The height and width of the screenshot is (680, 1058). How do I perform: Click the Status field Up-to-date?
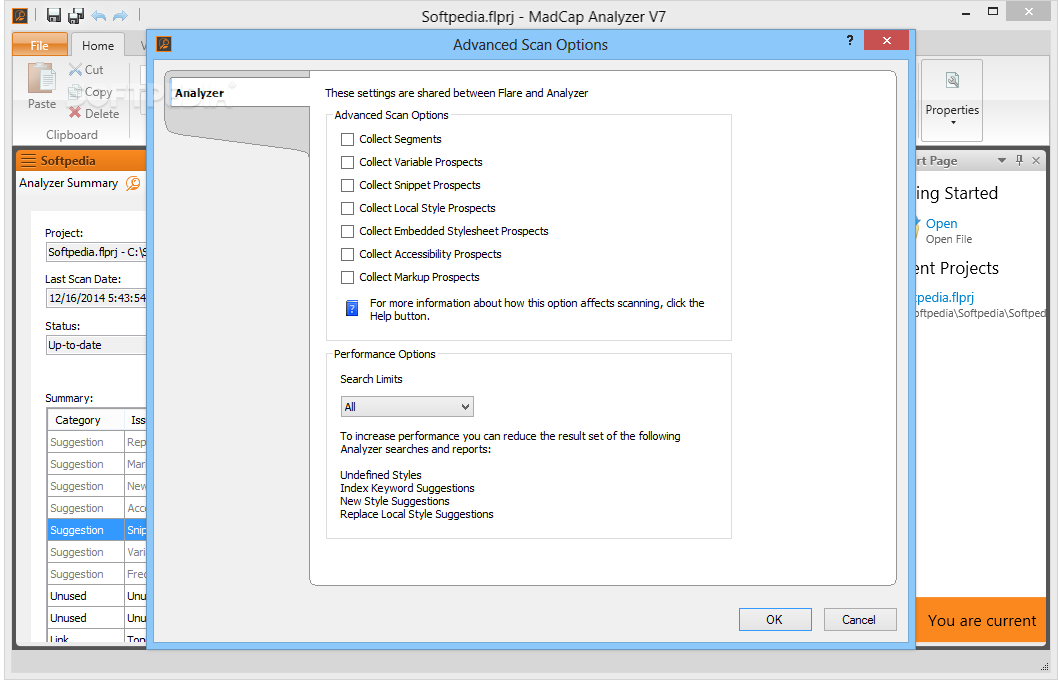(96, 345)
